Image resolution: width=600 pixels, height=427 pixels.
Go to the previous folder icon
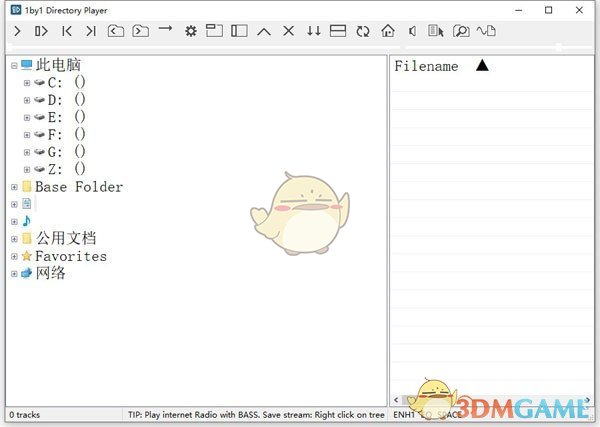pos(116,31)
